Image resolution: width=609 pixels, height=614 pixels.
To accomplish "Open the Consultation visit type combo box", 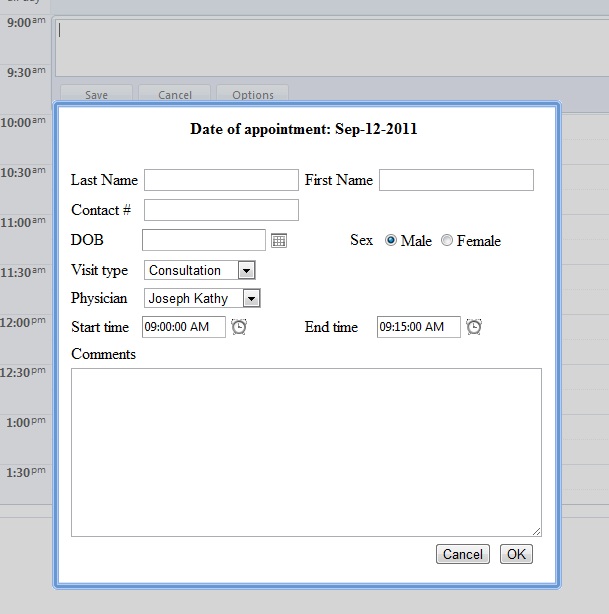I will tap(200, 270).
